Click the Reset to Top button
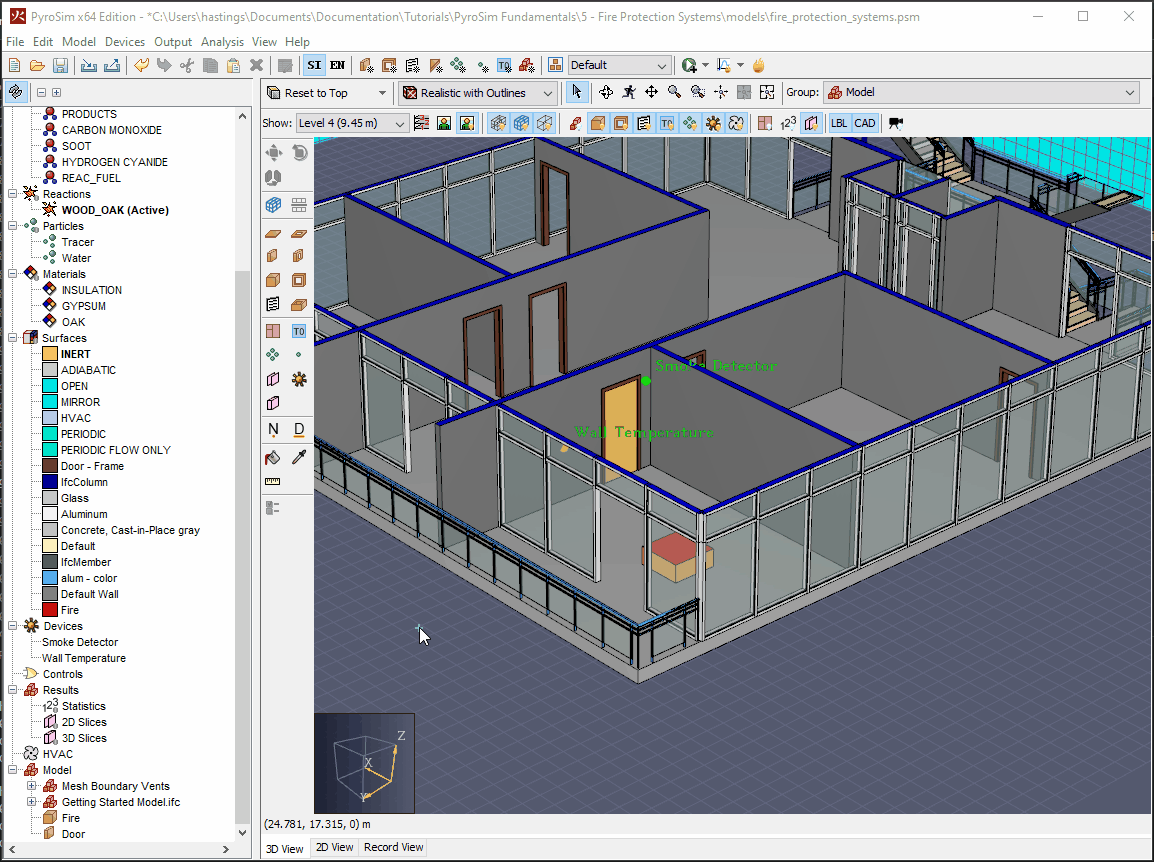The height and width of the screenshot is (862, 1154). (327, 93)
